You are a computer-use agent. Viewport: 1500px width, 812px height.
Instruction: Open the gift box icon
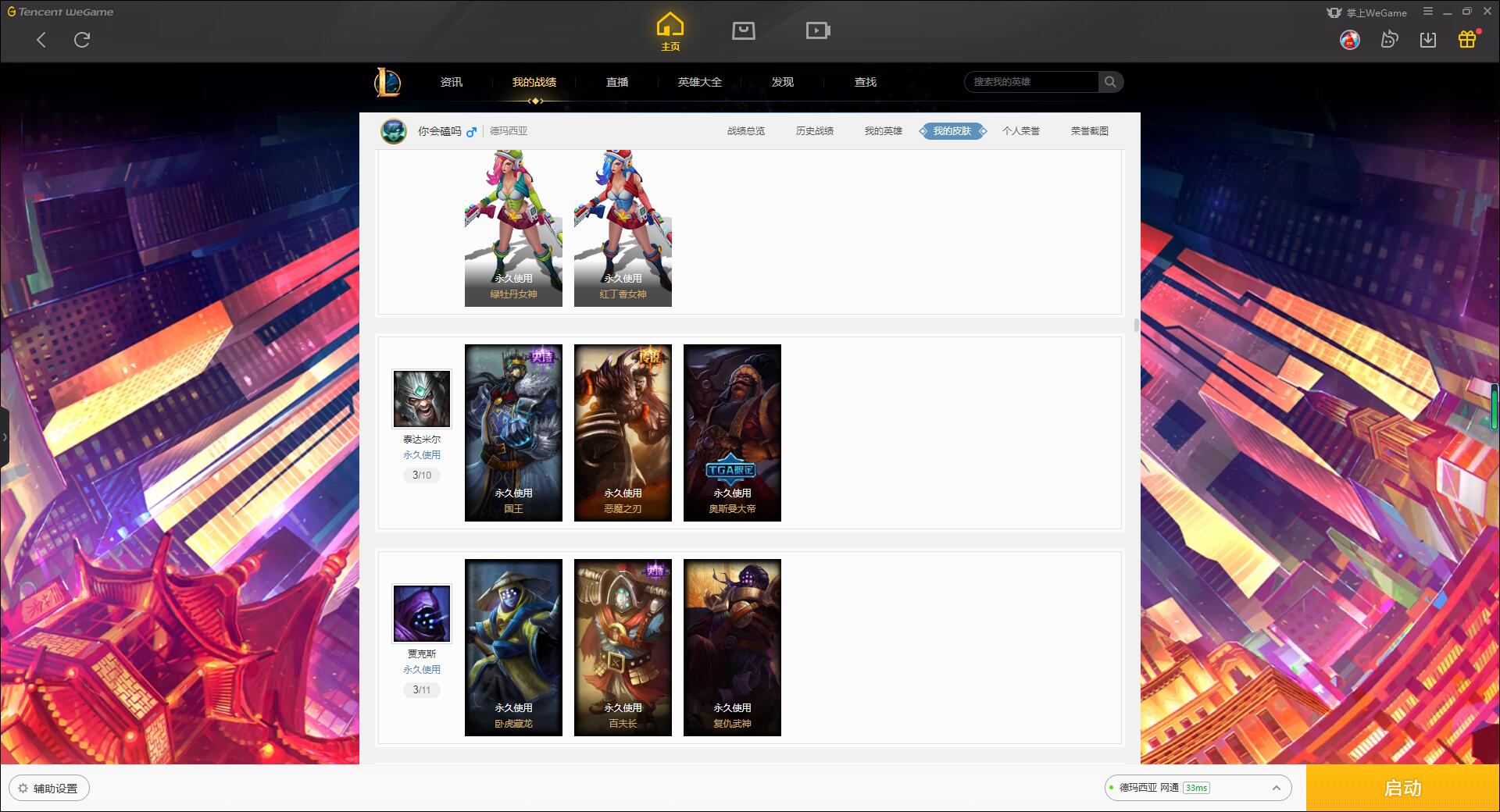coord(1467,39)
